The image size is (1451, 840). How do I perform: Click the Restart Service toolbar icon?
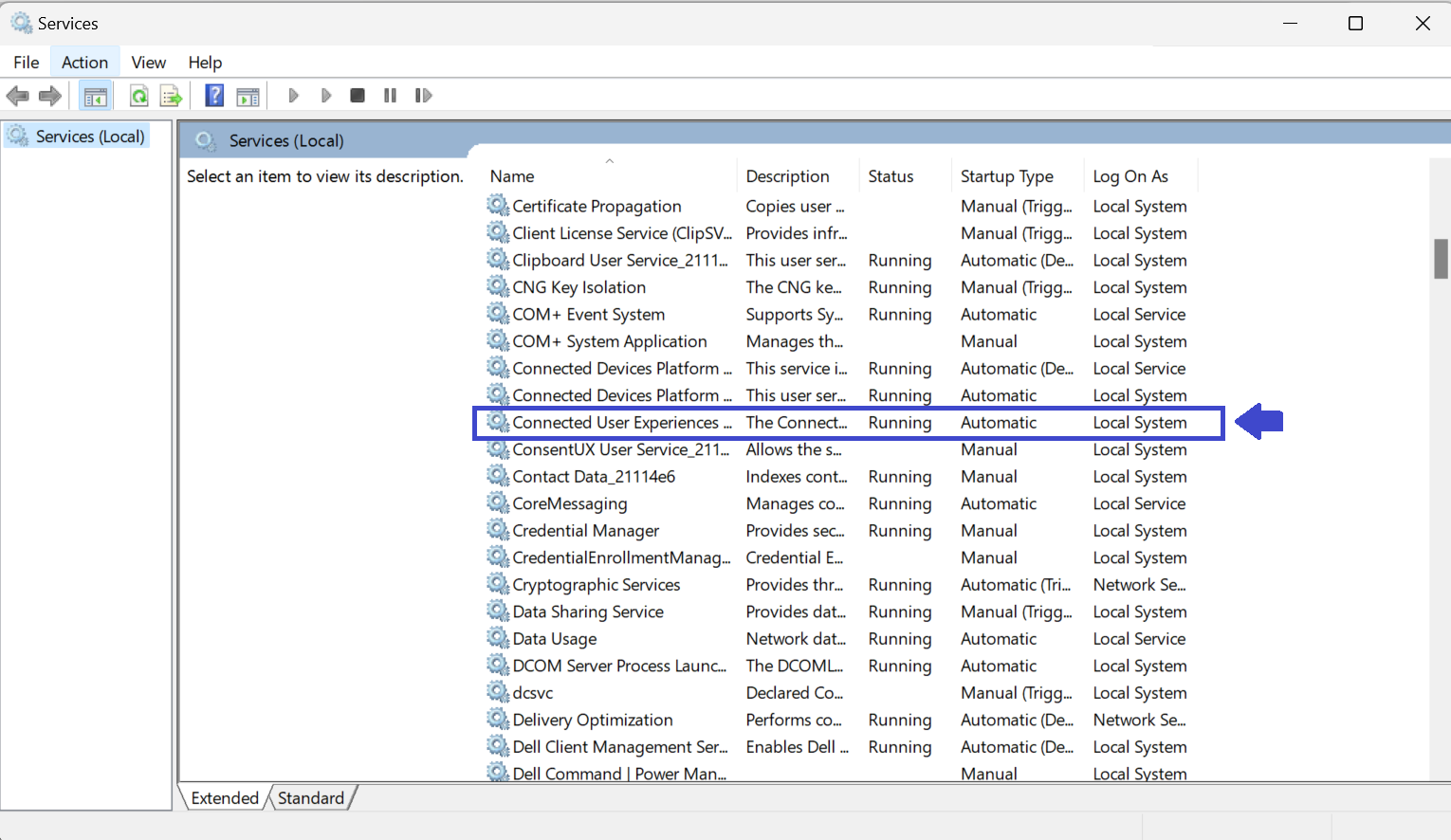tap(423, 96)
